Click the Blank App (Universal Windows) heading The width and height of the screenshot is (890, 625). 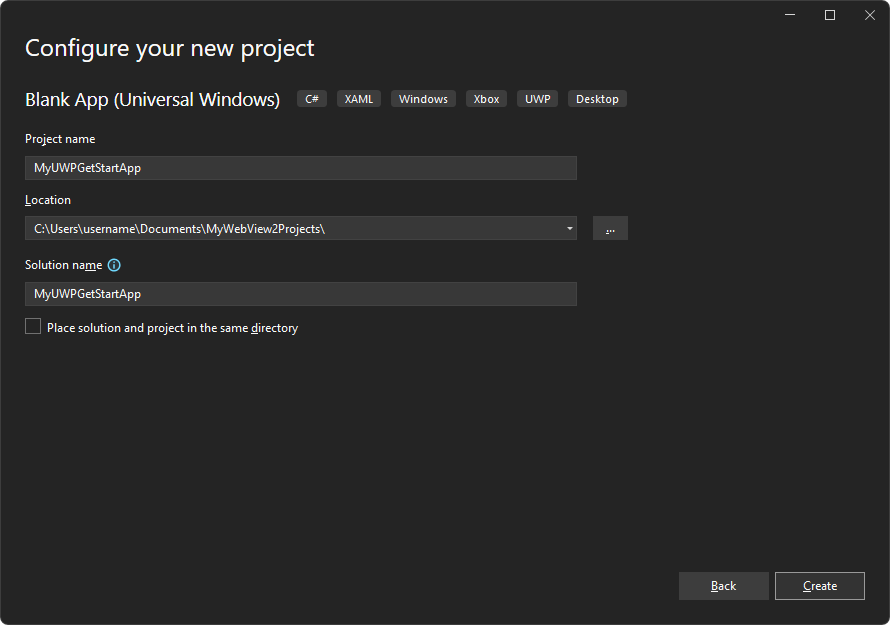tap(152, 99)
